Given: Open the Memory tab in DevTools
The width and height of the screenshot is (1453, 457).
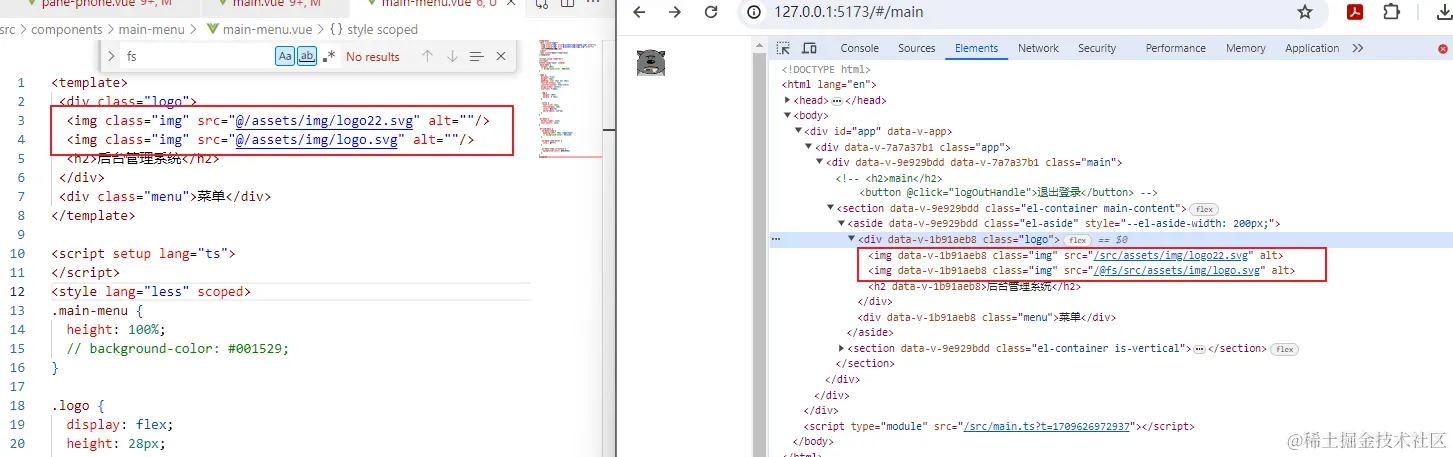Looking at the screenshot, I should [x=1245, y=48].
